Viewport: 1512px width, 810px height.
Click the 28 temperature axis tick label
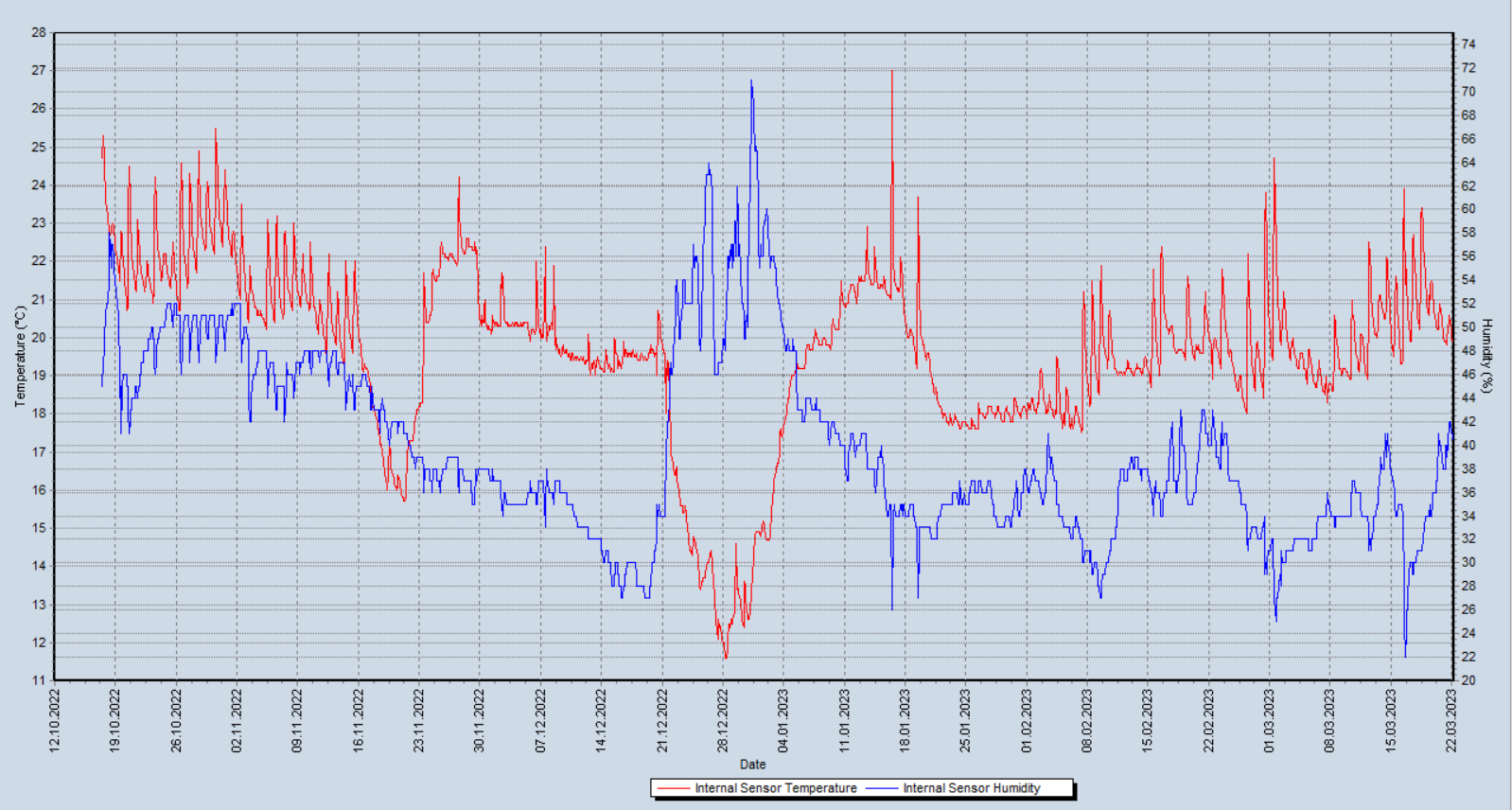39,32
